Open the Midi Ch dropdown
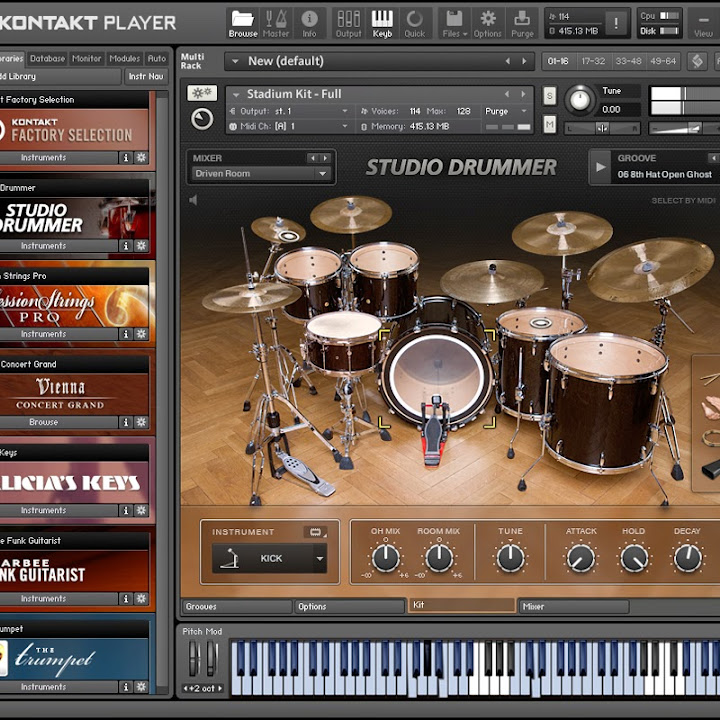Image resolution: width=720 pixels, height=720 pixels. [x=344, y=126]
